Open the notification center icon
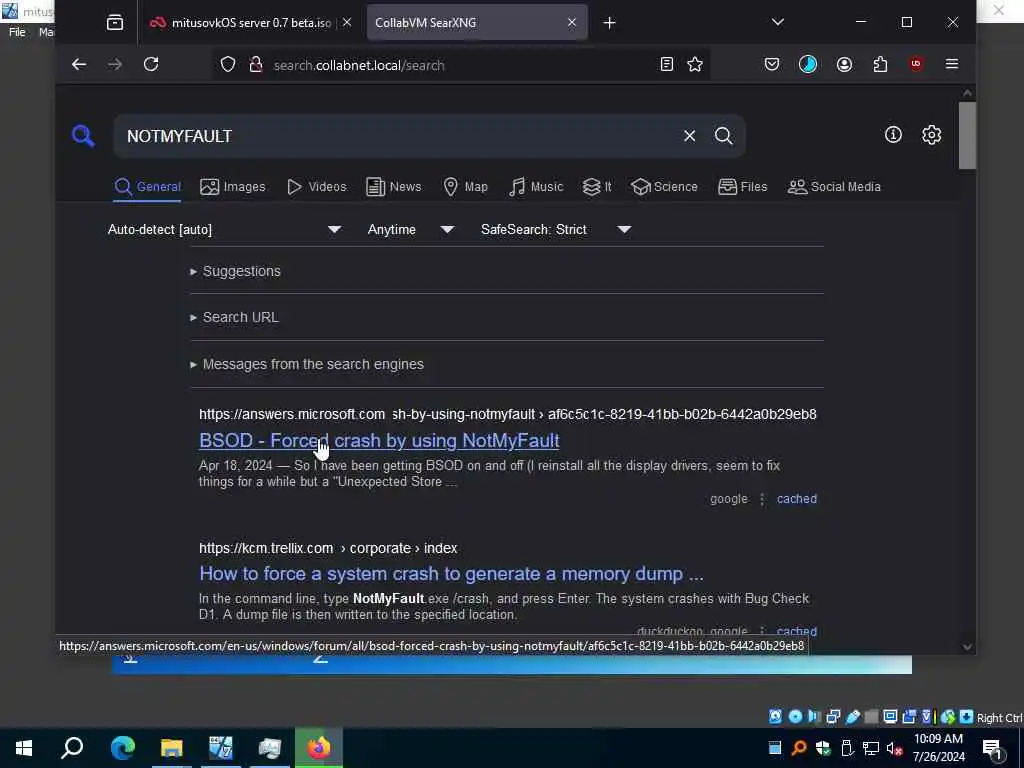This screenshot has height=768, width=1024. click(993, 749)
